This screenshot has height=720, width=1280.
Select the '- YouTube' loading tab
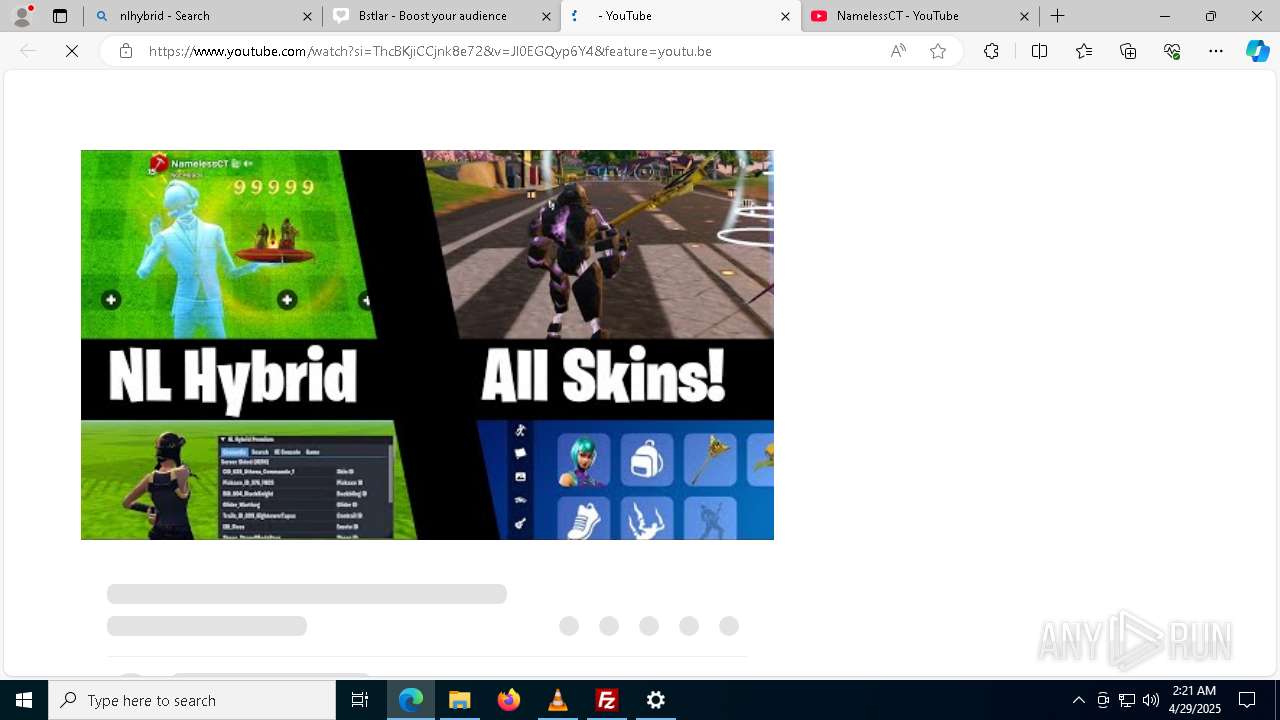tap(681, 16)
